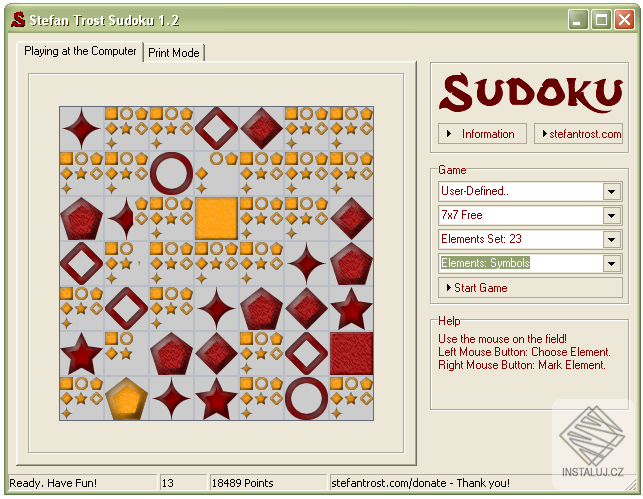
Task: Click the filled diamond in row 3, column 7
Action: point(351,219)
